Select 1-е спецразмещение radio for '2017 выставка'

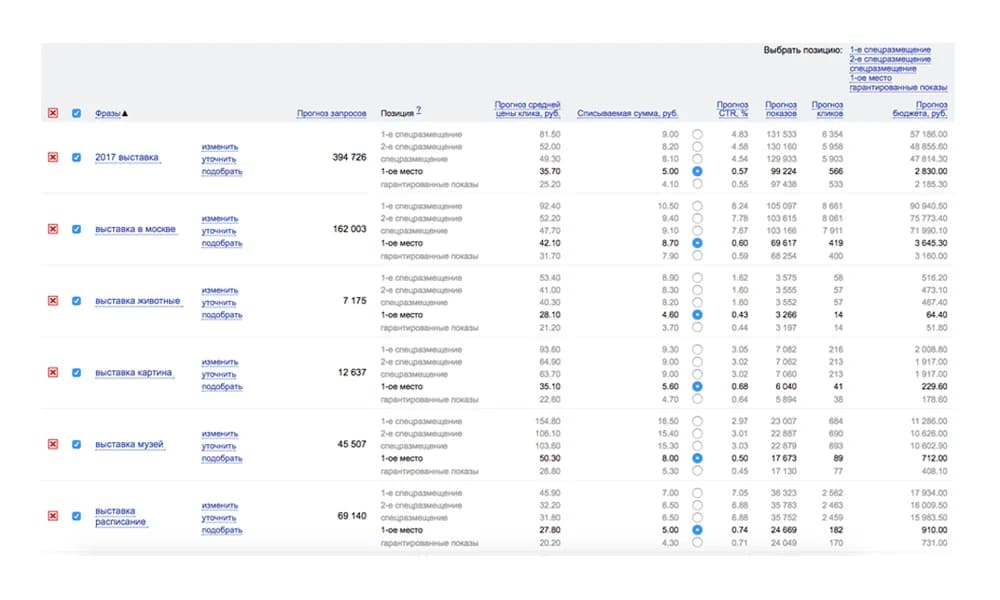pos(698,135)
